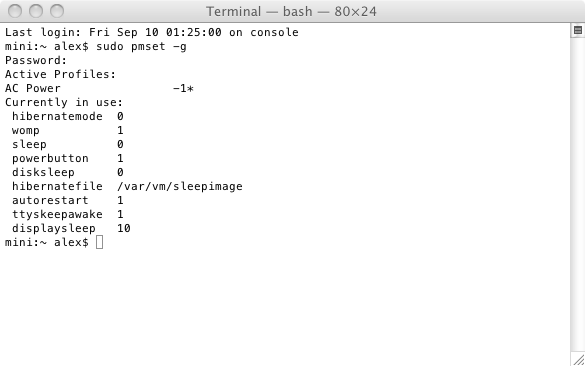The image size is (585, 366).
Task: Place the cursor at the prompt cursor block
Action: (99, 242)
